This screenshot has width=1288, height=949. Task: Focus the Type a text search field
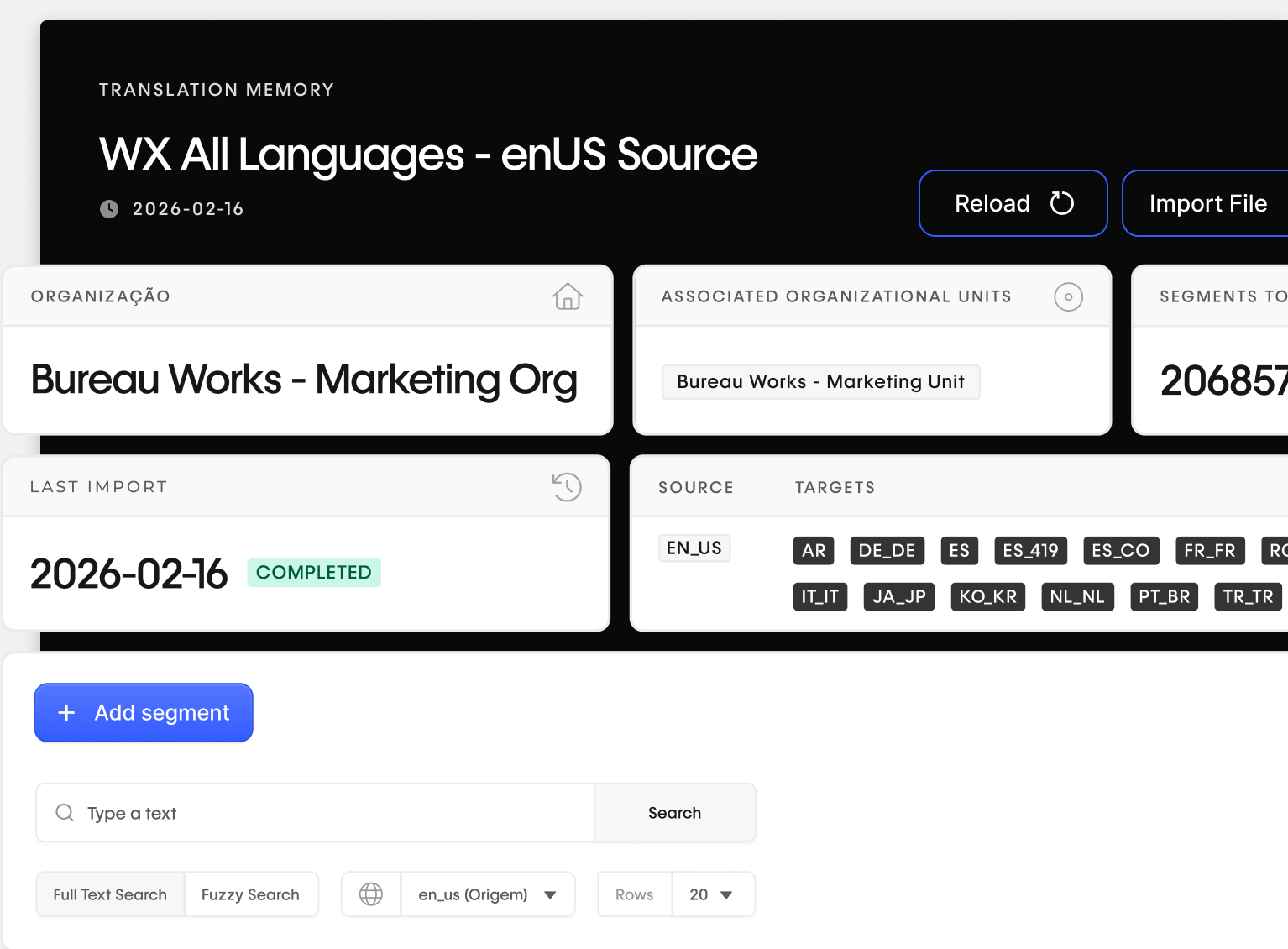tap(315, 813)
